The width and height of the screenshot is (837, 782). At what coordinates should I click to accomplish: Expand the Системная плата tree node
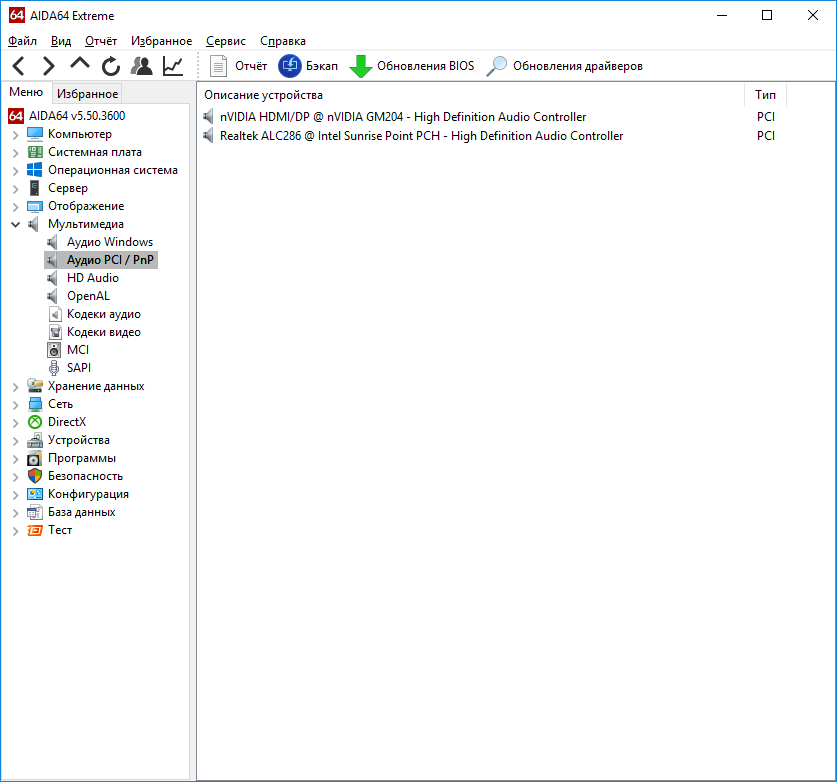click(x=15, y=153)
